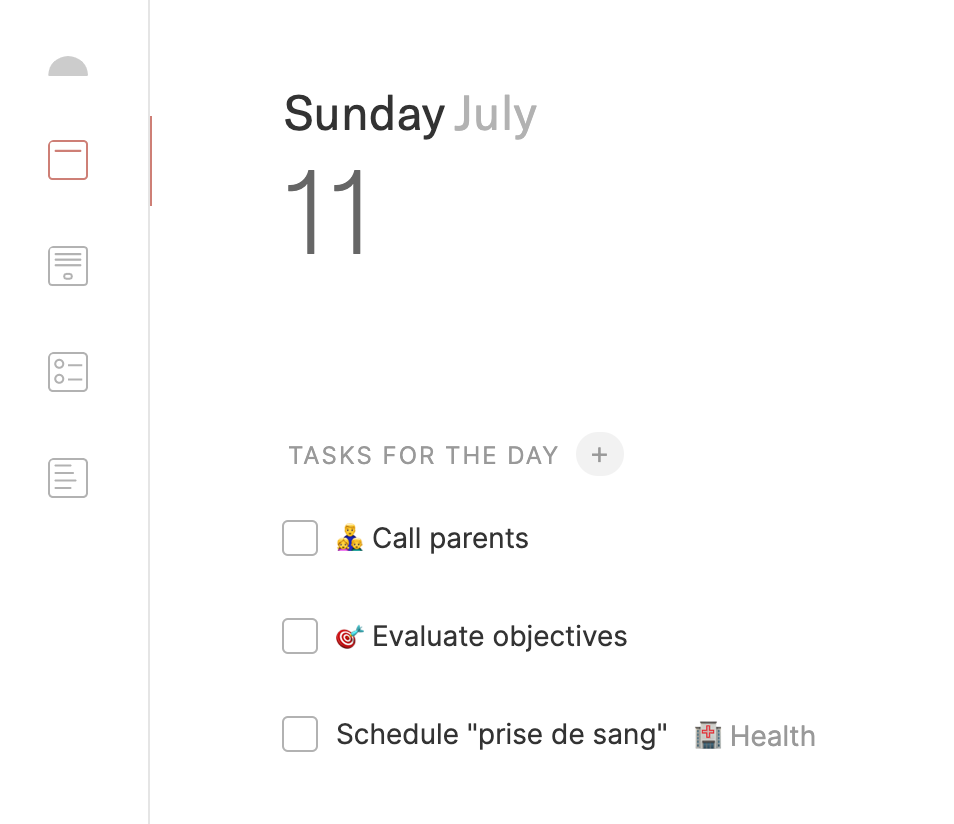
Task: Open the red daily view icon
Action: click(x=68, y=160)
